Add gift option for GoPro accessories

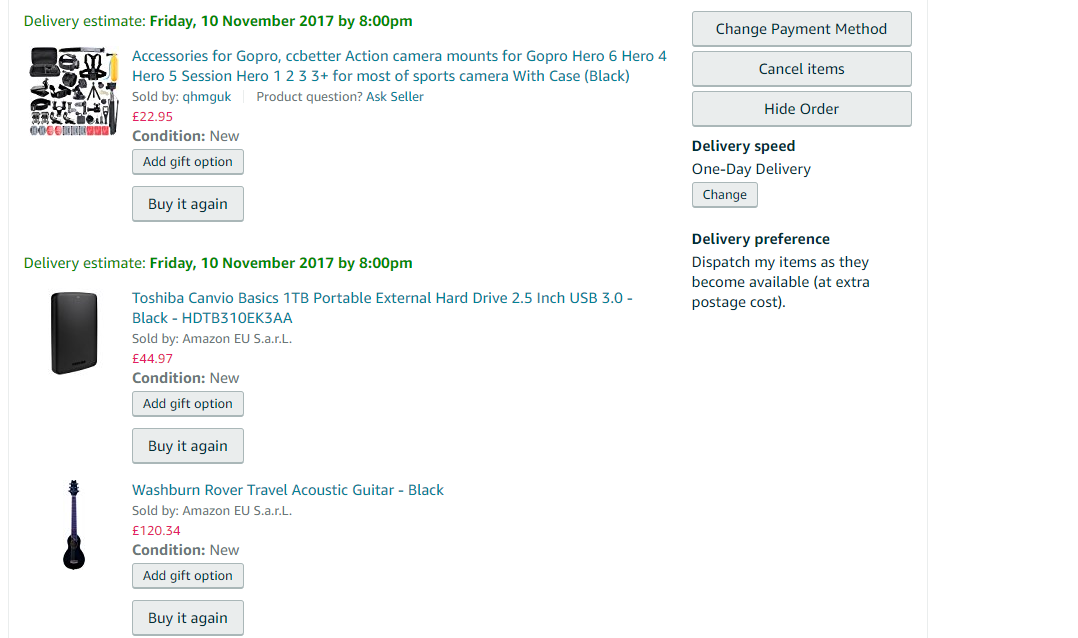188,162
